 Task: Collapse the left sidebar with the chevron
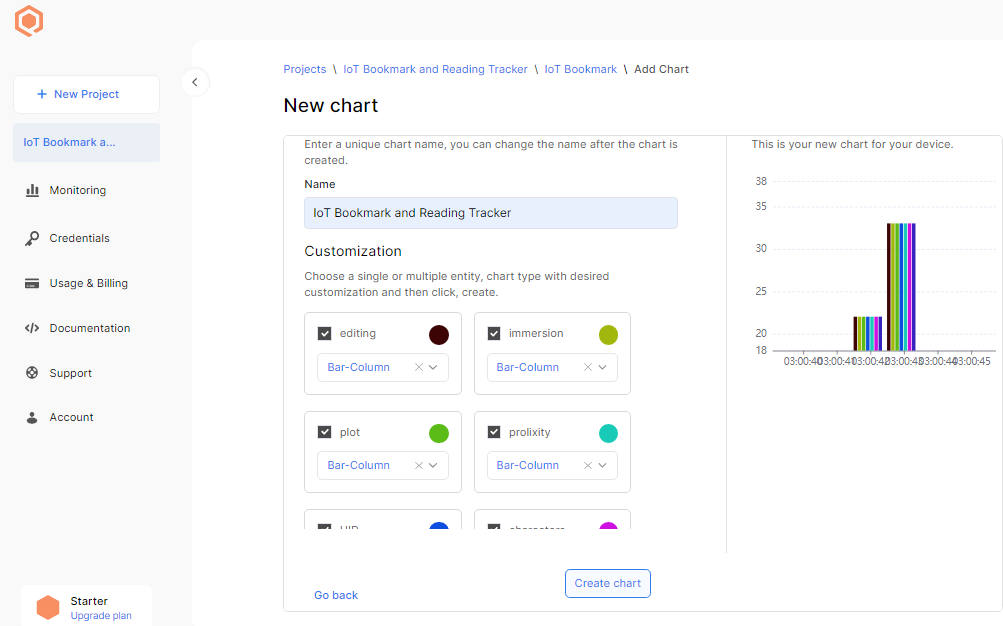pos(194,82)
